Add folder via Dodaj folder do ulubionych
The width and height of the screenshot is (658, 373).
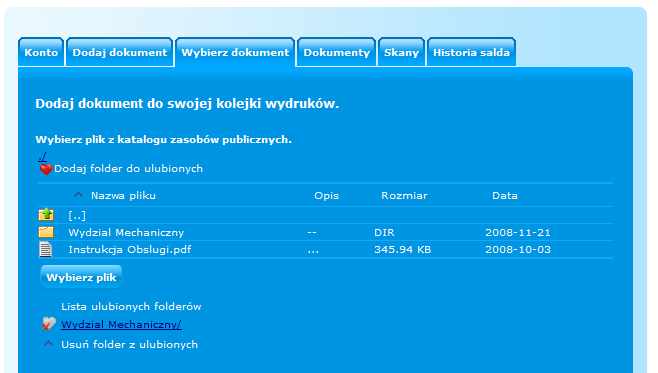(128, 169)
